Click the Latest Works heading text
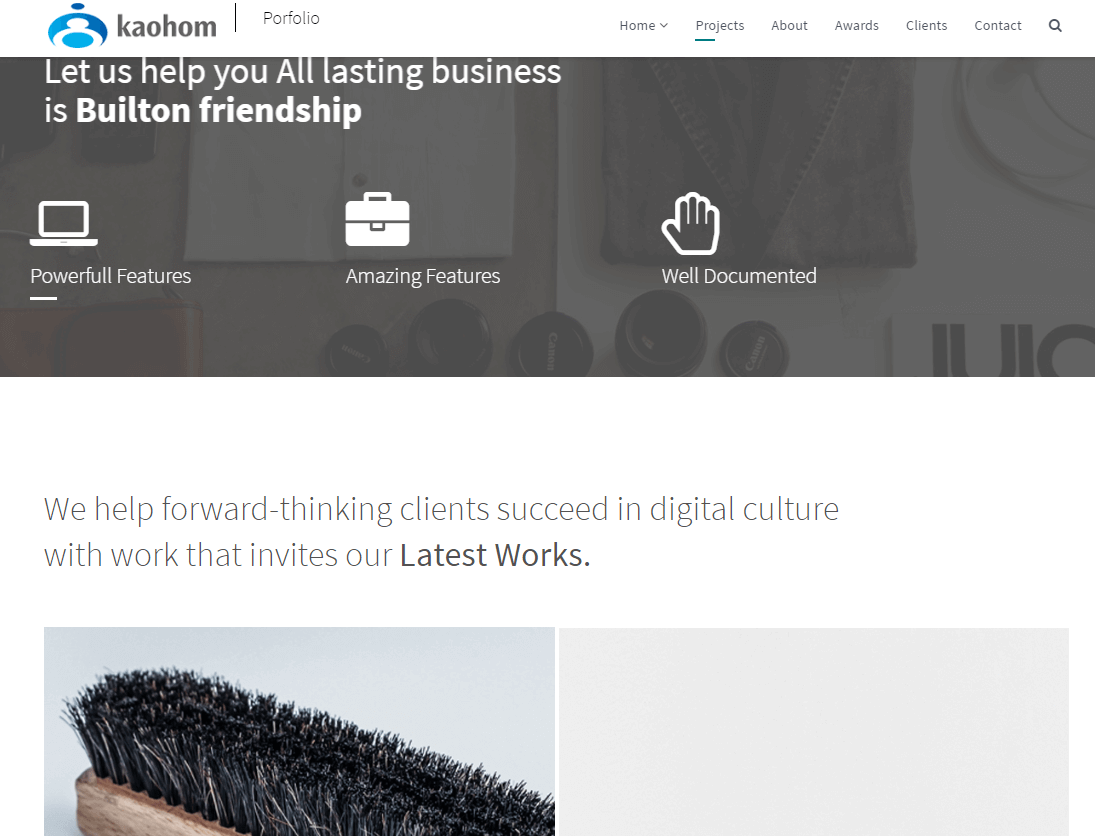 494,555
